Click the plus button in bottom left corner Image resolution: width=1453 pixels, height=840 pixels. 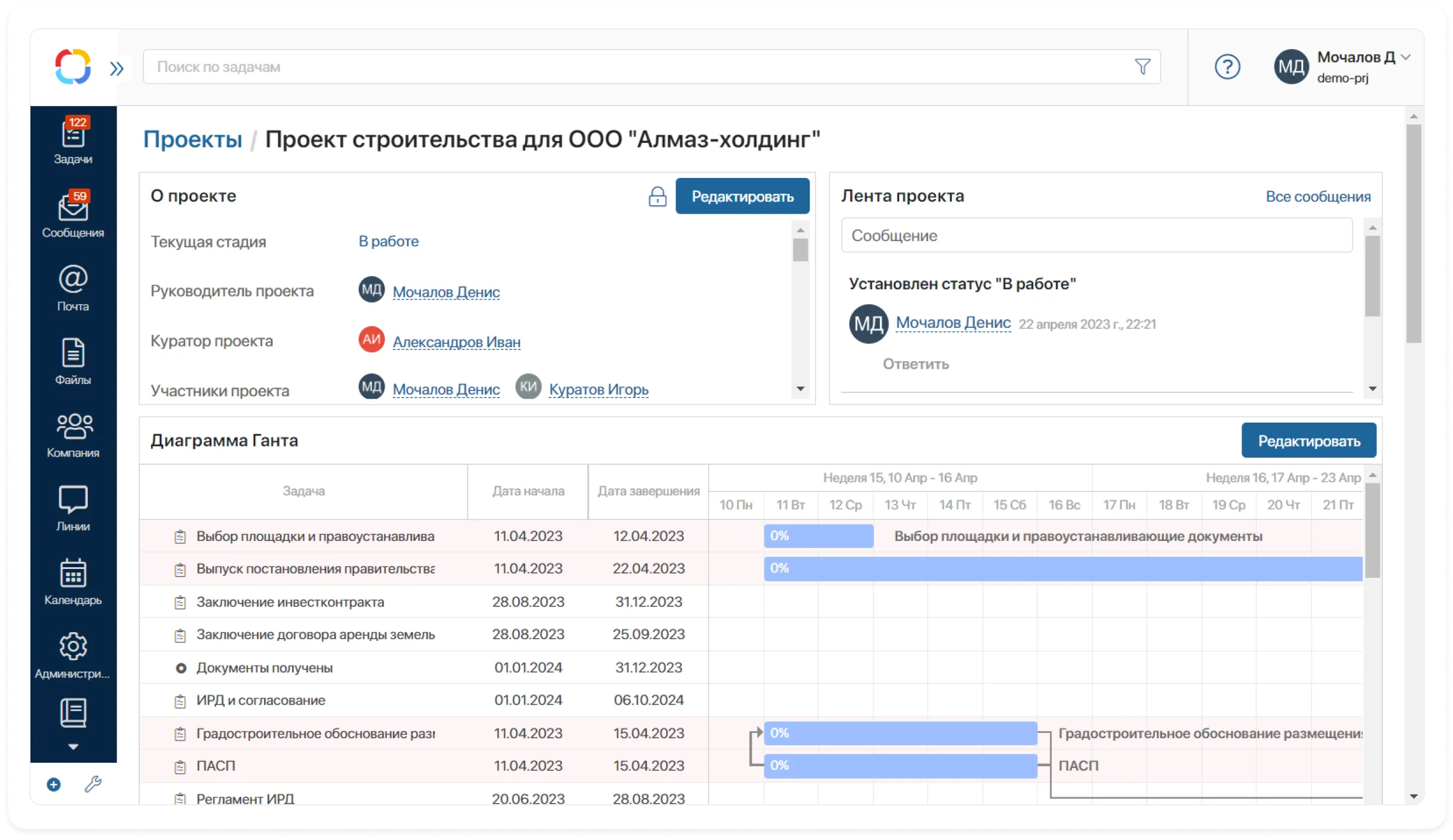(54, 786)
